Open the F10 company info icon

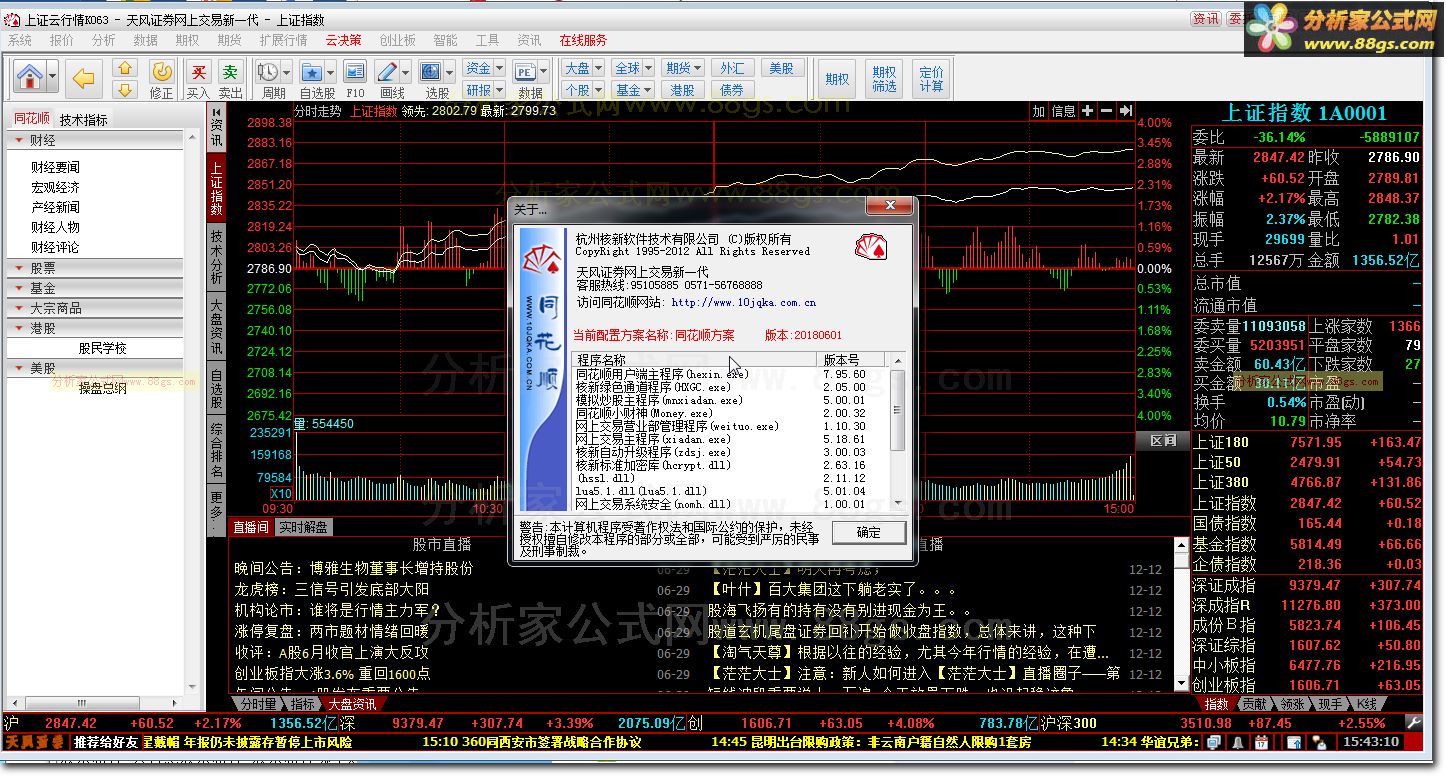click(355, 72)
